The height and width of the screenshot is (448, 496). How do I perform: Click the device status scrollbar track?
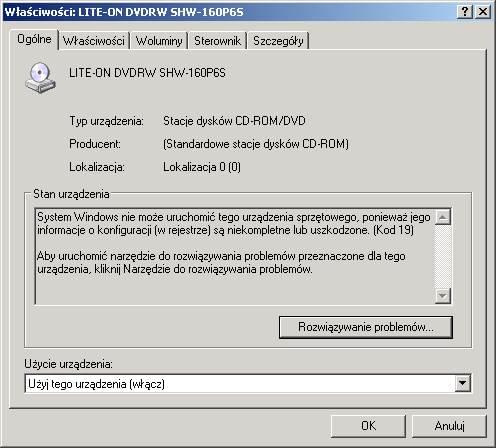point(443,256)
